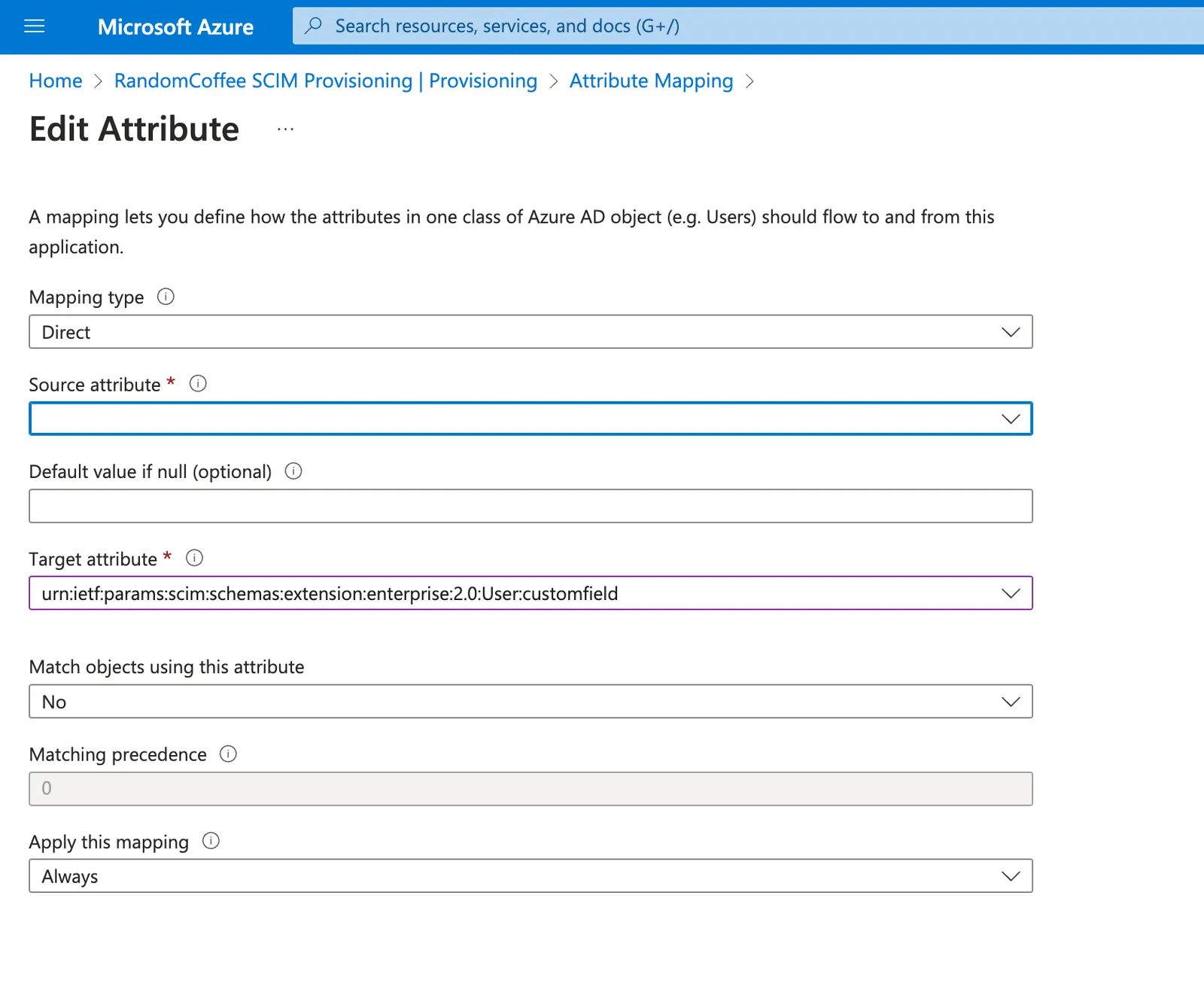Open the Mapping type dropdown
Screen dimensions: 1204x1002
coord(531,332)
